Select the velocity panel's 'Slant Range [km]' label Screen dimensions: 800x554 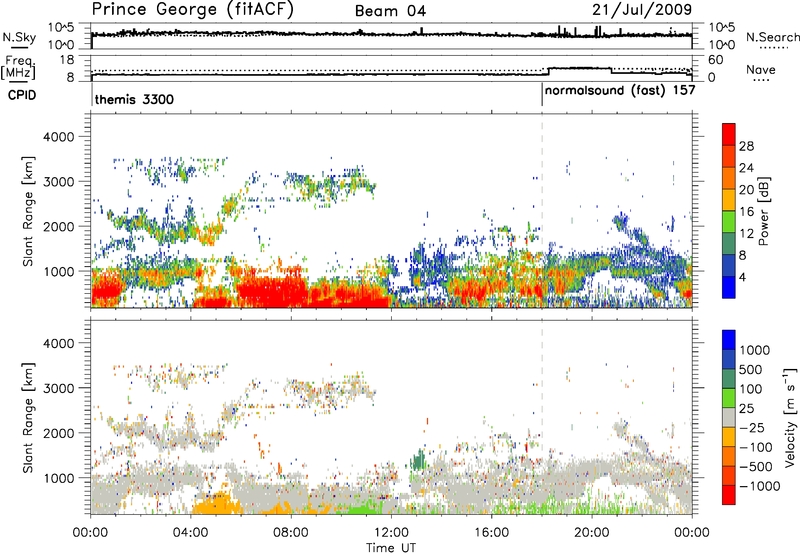point(28,418)
